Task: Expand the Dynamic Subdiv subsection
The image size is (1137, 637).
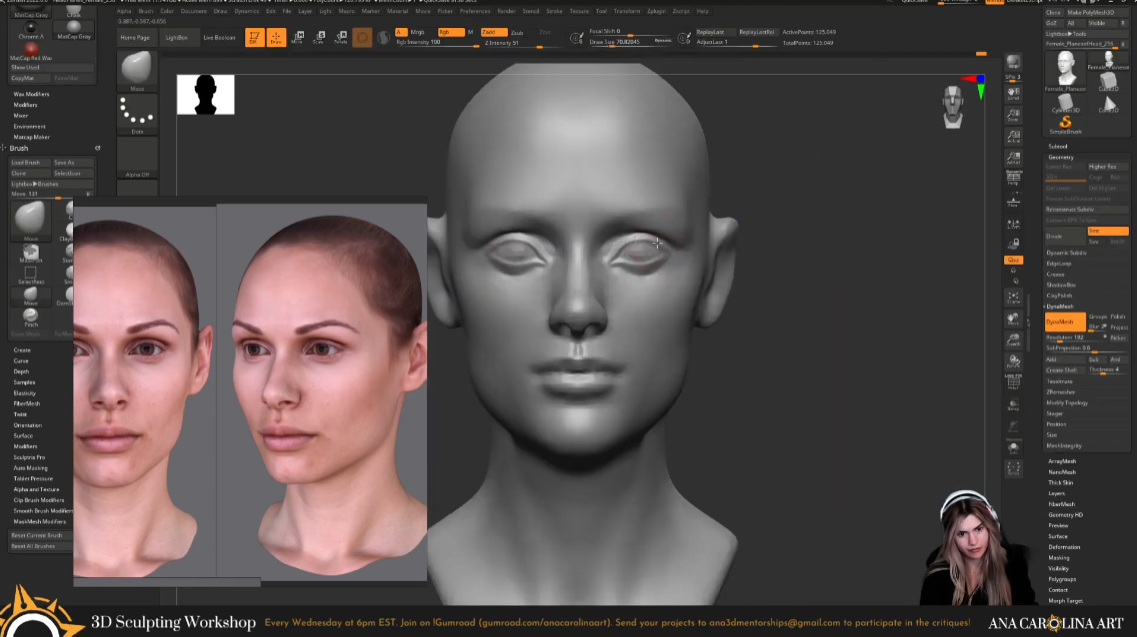Action: [1067, 253]
